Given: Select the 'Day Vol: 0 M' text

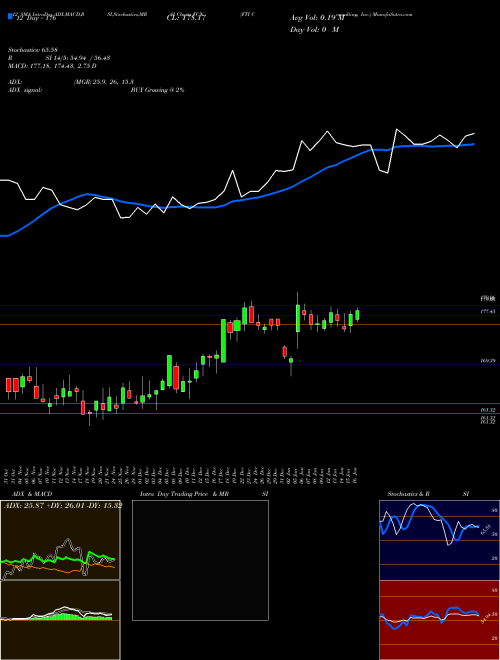Looking at the screenshot, I should pos(314,29).
